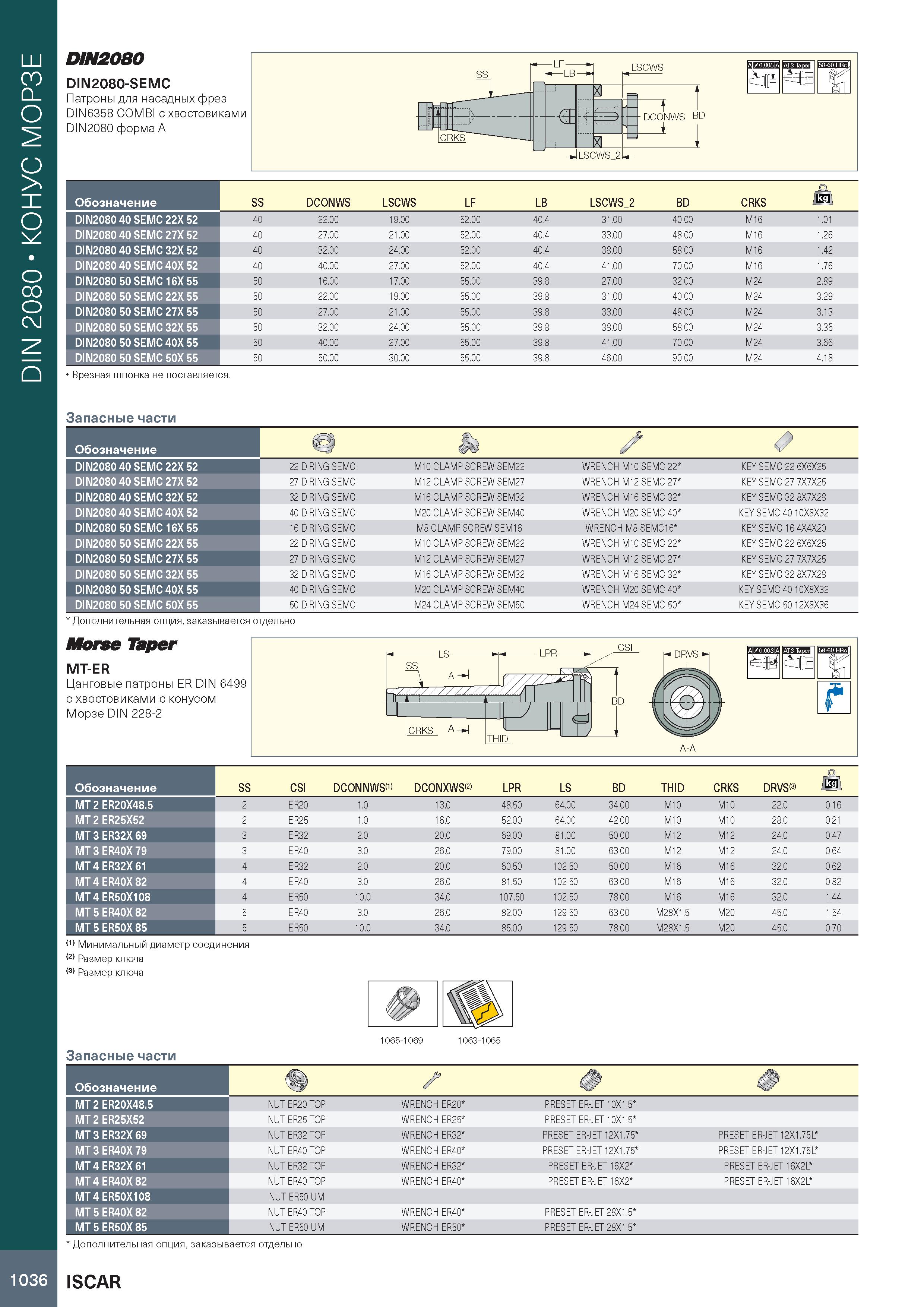Click the 'LSCWS' label in the DIN2080 drawing
The height and width of the screenshot is (1307, 924).
click(647, 67)
